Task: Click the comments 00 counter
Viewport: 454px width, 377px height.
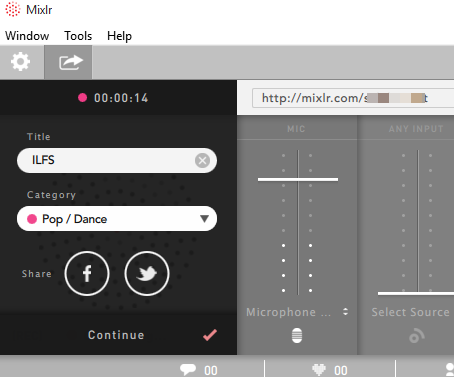Action: click(211, 371)
